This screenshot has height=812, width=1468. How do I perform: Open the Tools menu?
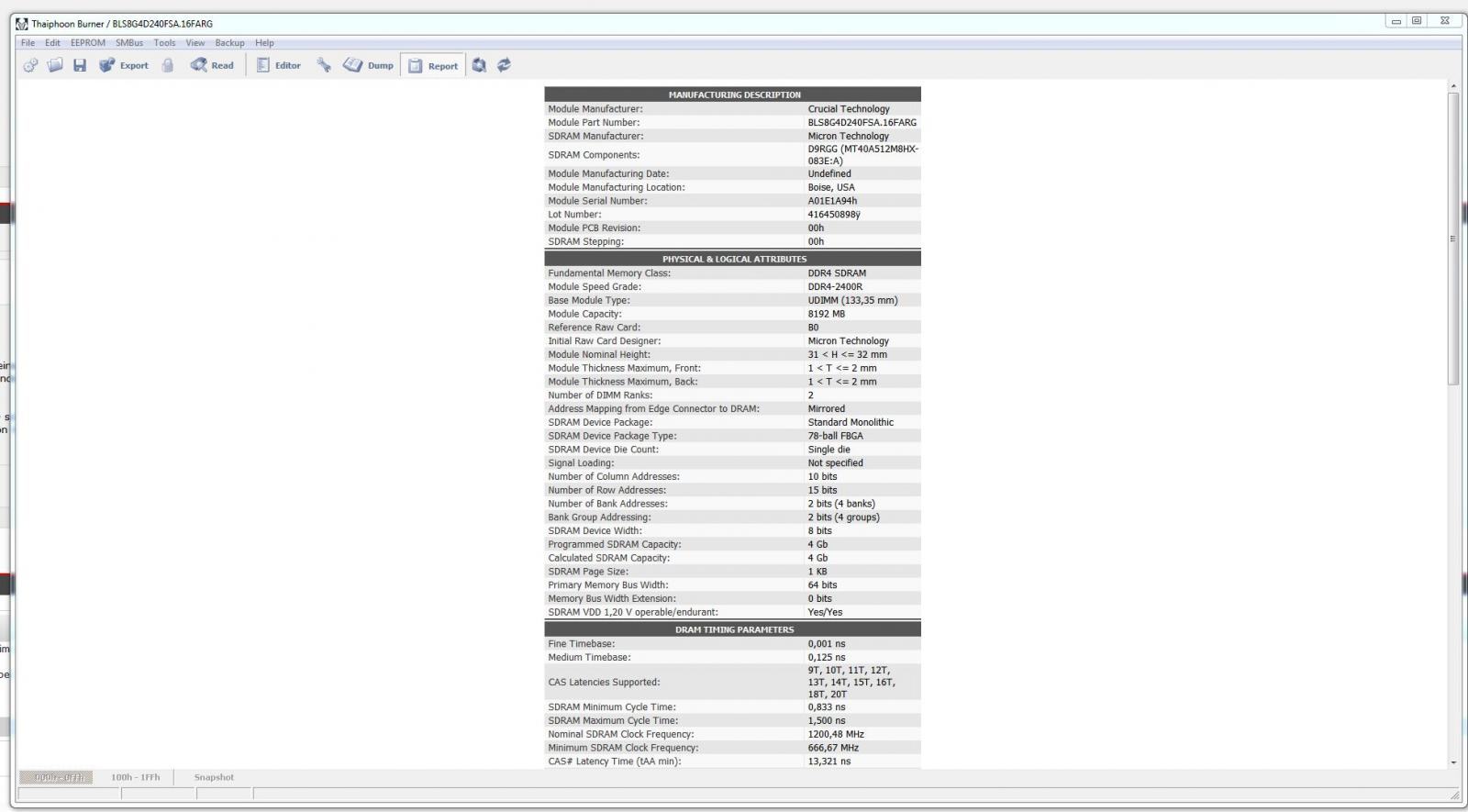click(164, 43)
